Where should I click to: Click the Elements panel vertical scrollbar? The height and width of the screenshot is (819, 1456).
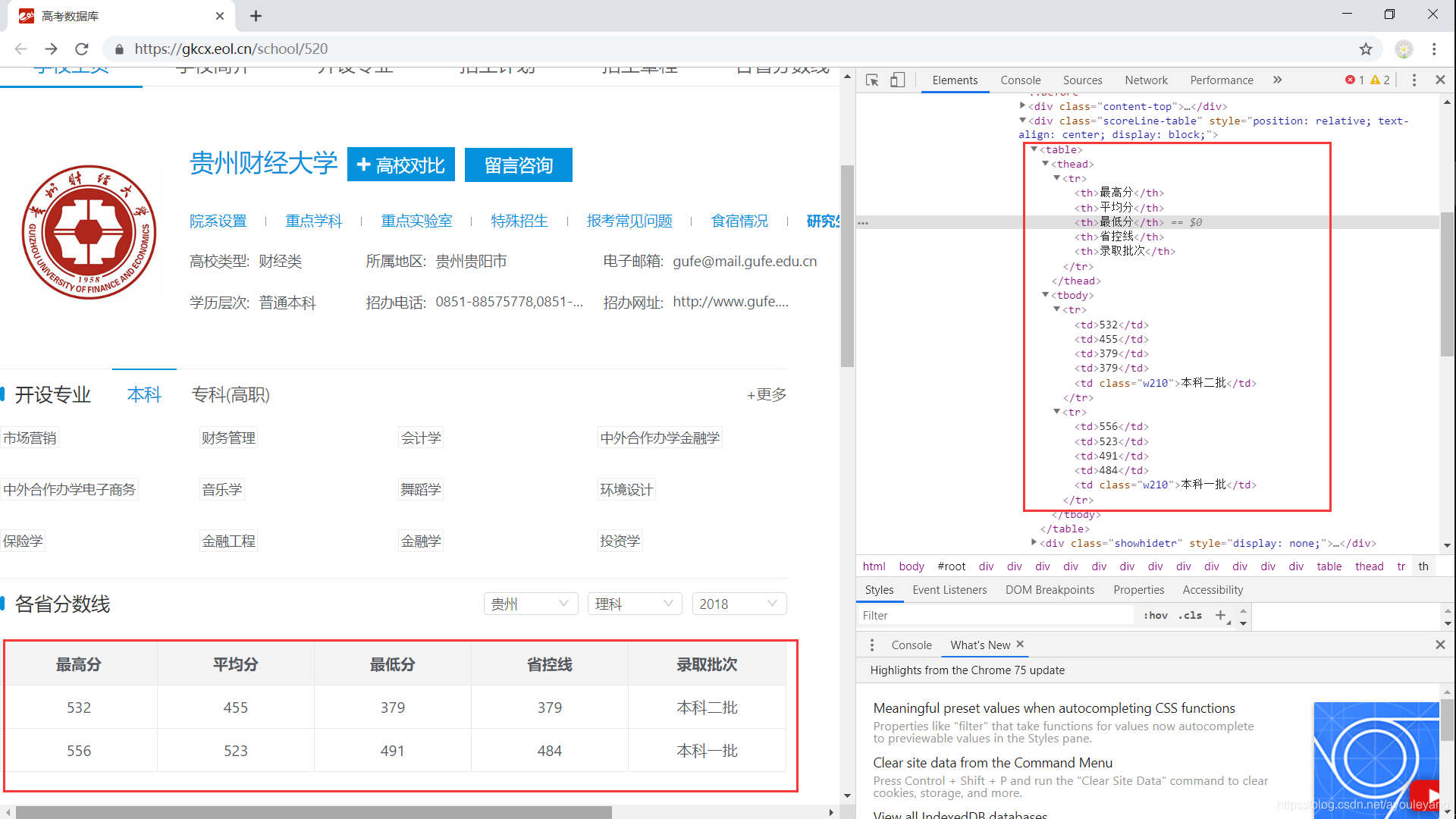[1447, 284]
